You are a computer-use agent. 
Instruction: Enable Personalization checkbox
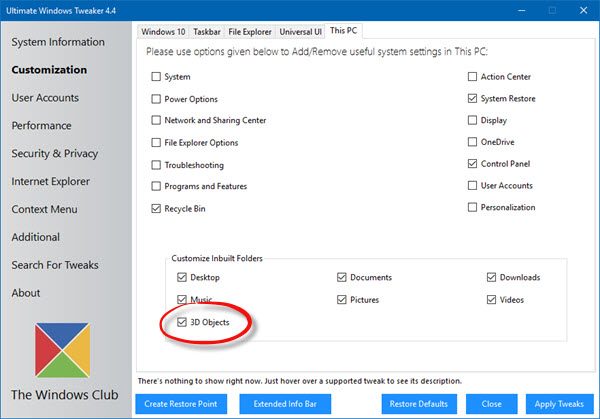tap(472, 207)
